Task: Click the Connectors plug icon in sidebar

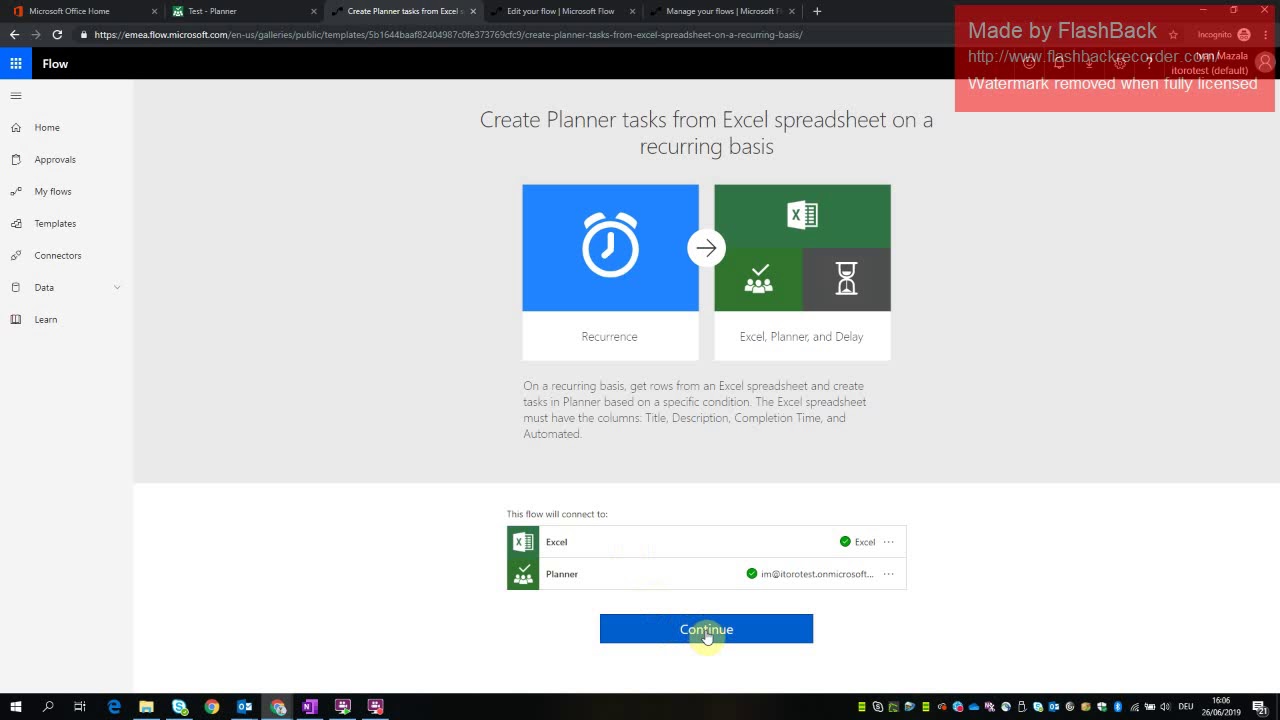Action: tap(16, 256)
